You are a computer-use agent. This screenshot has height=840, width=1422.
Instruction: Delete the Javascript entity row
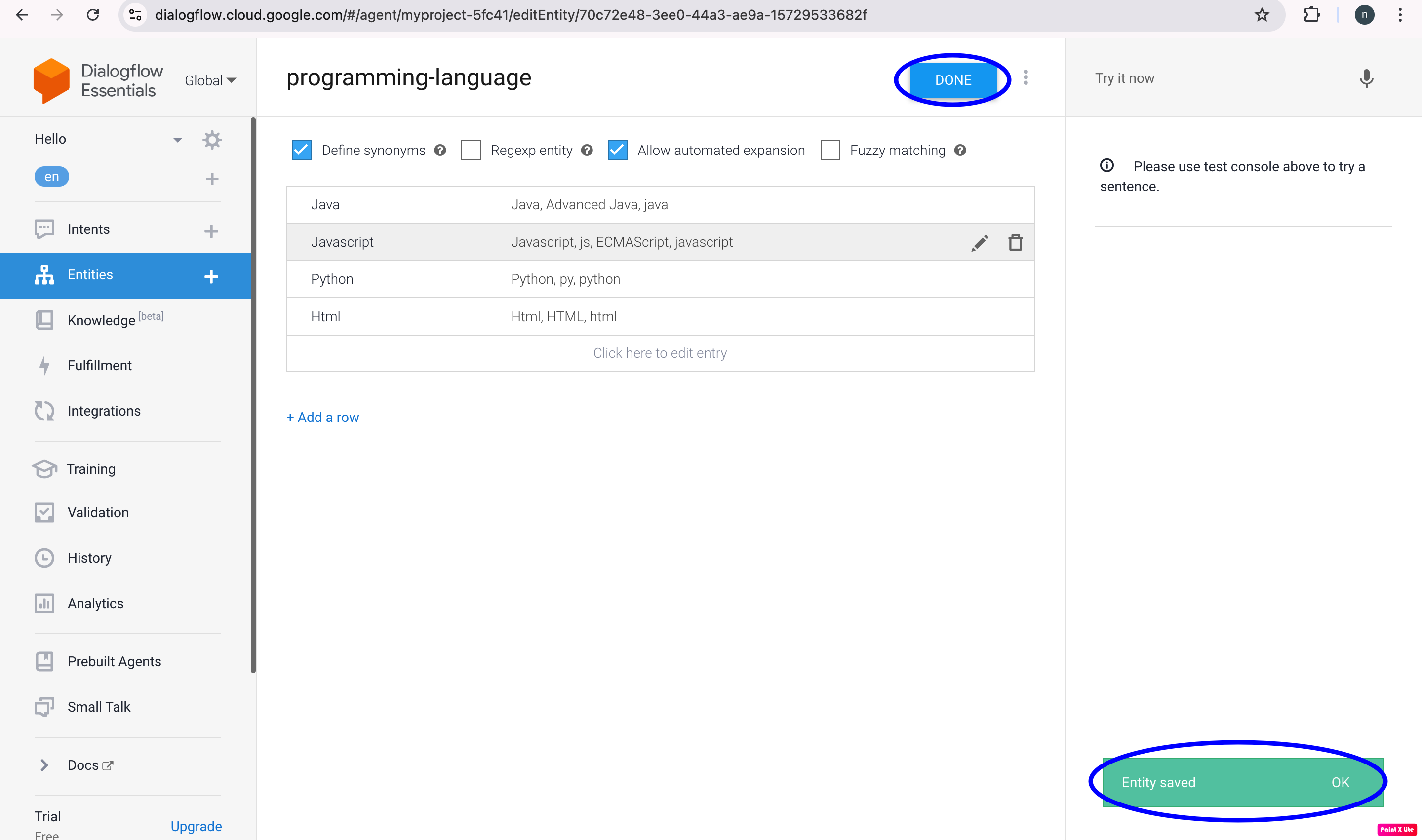(1015, 242)
